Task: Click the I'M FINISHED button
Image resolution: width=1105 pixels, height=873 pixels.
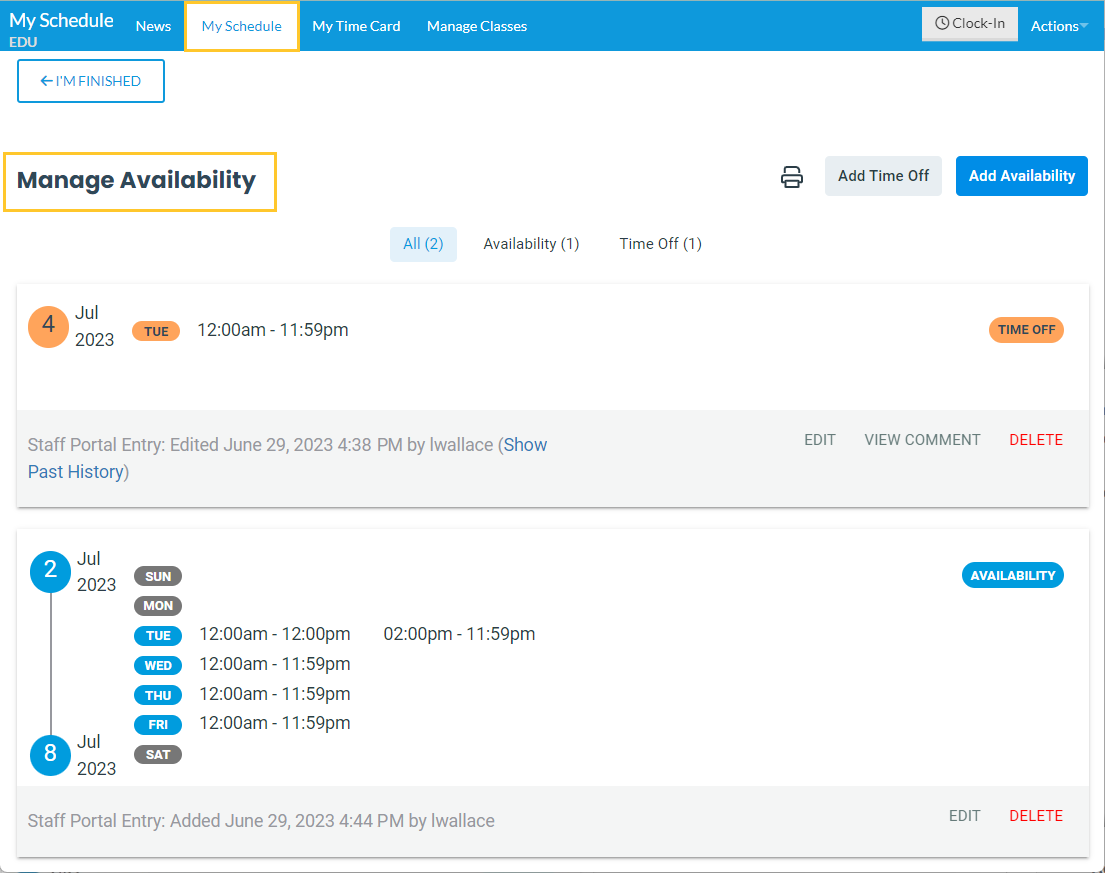Action: 91,81
